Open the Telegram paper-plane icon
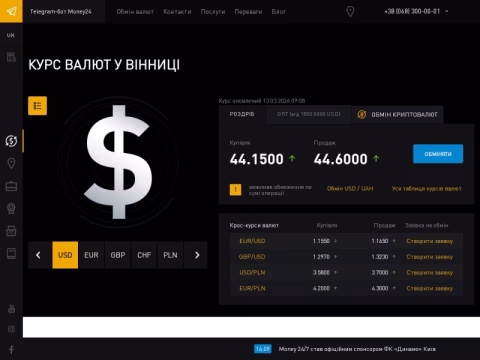 pos(11,11)
